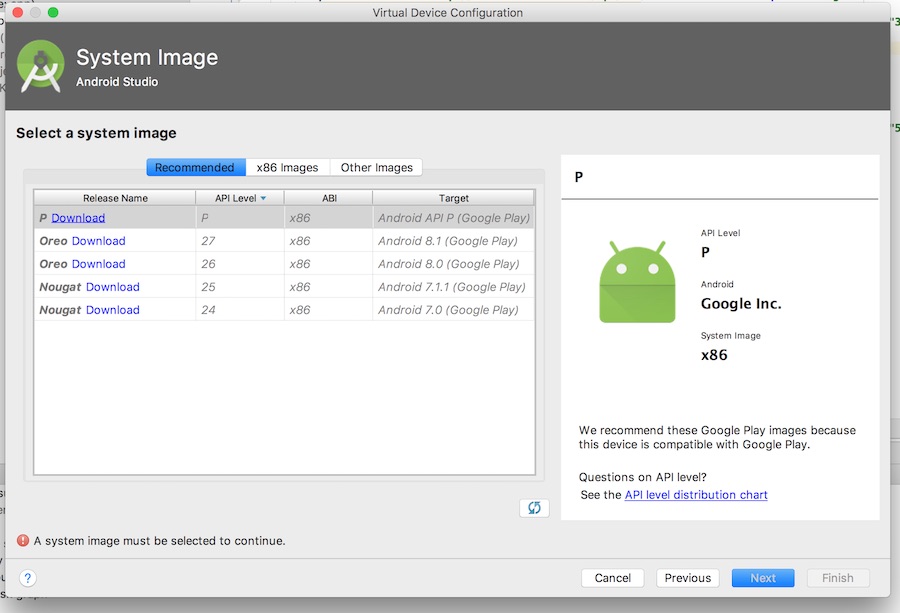Zoom the window with the green button
This screenshot has height=613, width=900.
(53, 12)
